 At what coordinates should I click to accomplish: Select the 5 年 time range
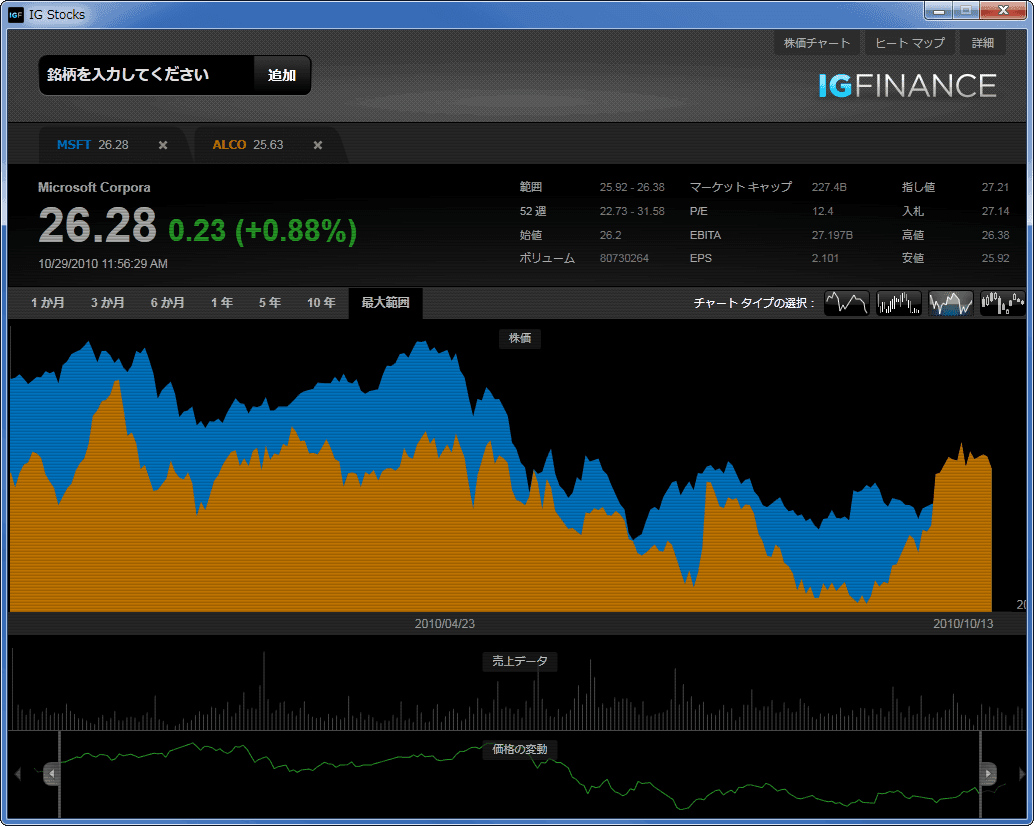(270, 303)
